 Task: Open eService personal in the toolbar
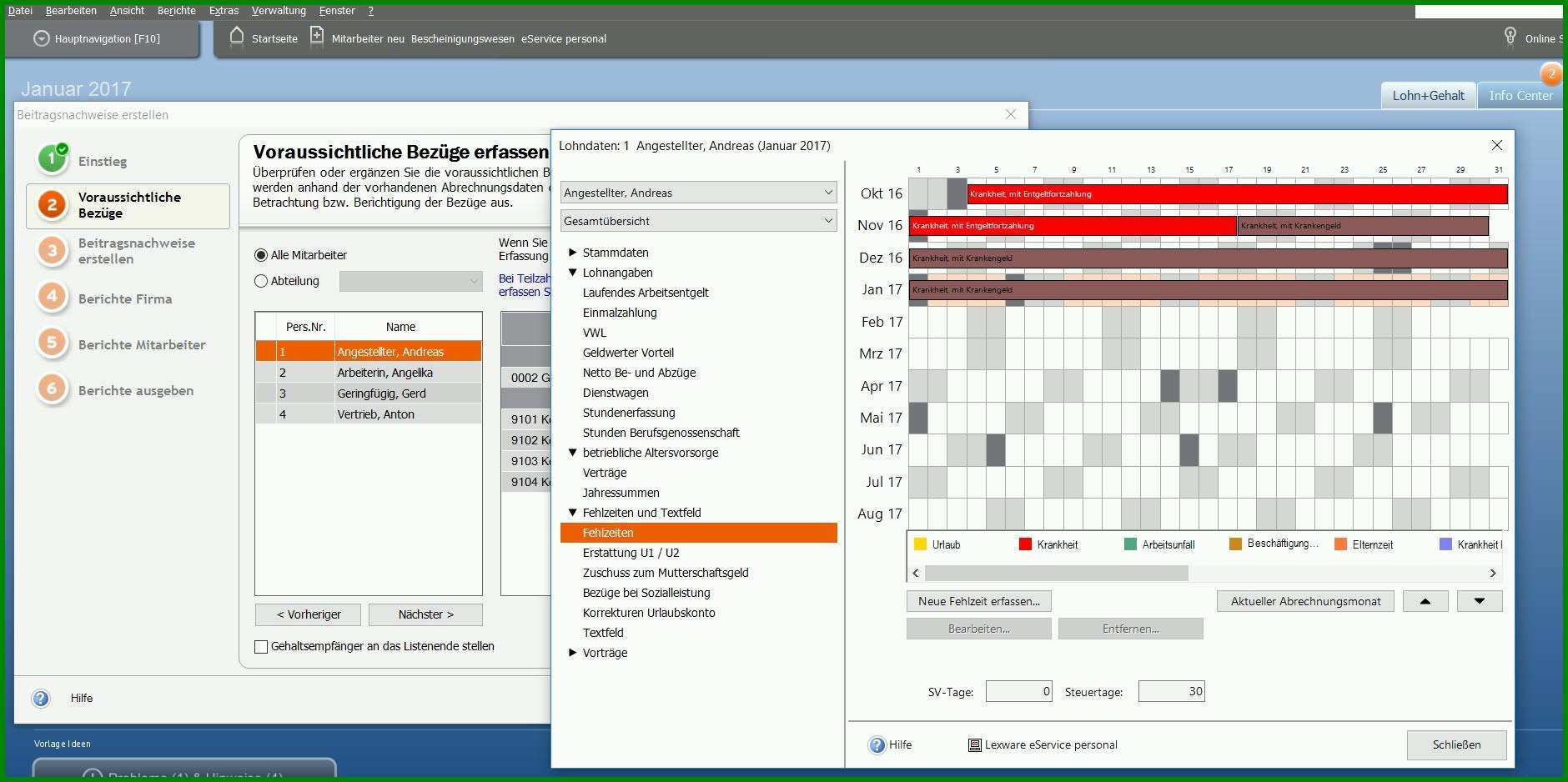[564, 39]
